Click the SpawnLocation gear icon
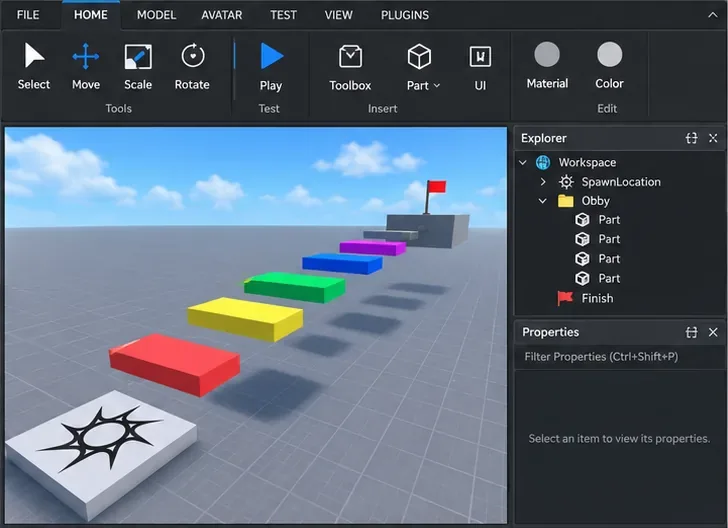 566,182
